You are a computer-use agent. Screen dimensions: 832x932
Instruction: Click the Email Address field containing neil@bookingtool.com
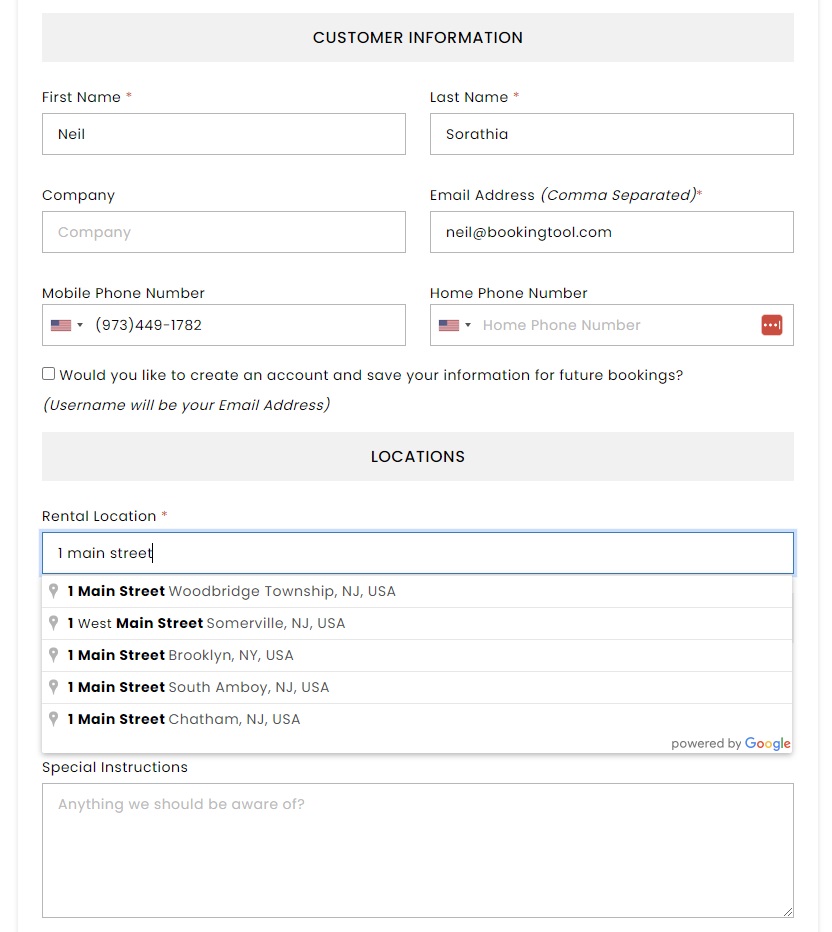coord(611,232)
